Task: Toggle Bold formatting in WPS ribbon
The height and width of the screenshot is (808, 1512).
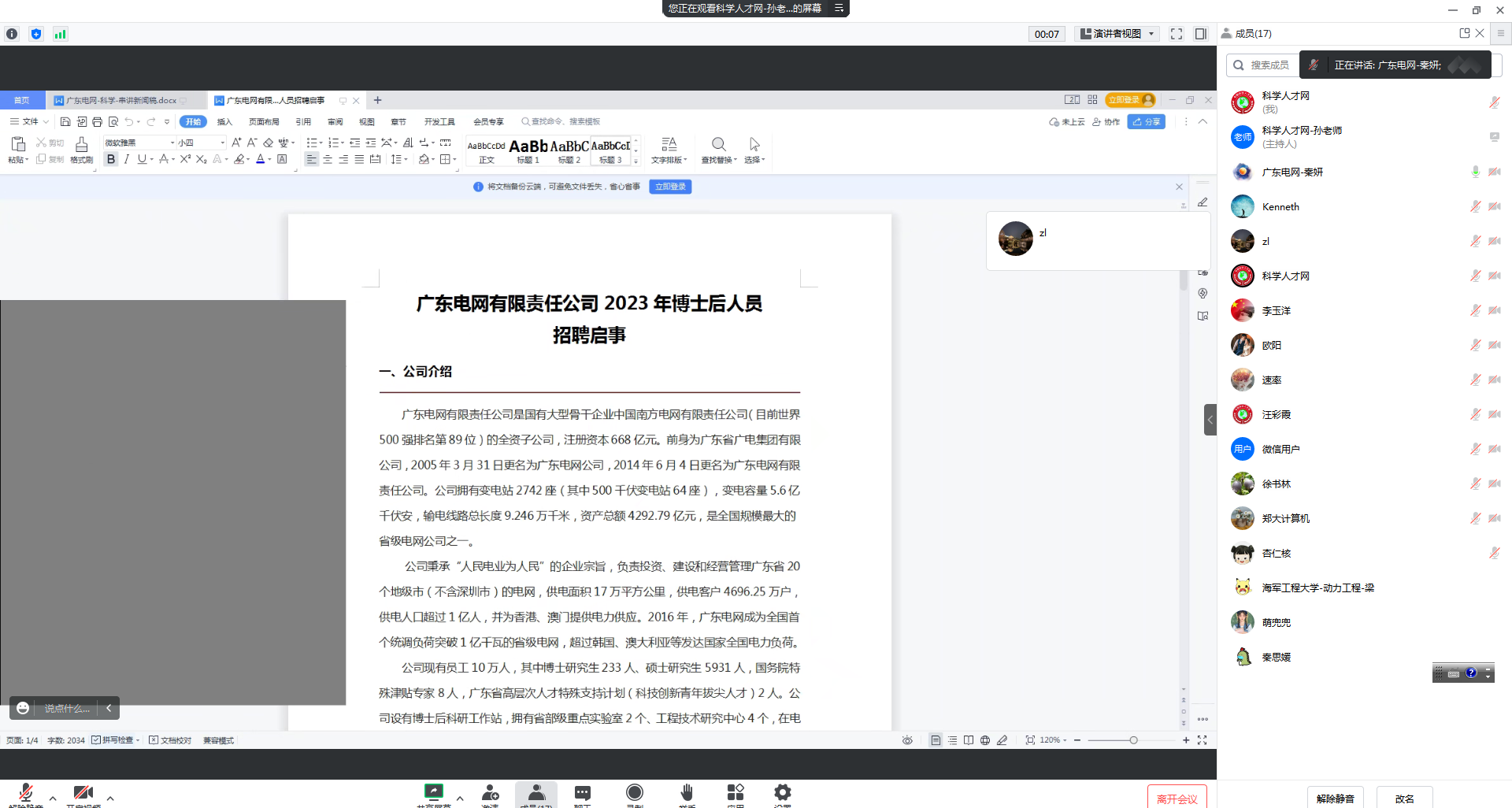Action: pyautogui.click(x=111, y=159)
